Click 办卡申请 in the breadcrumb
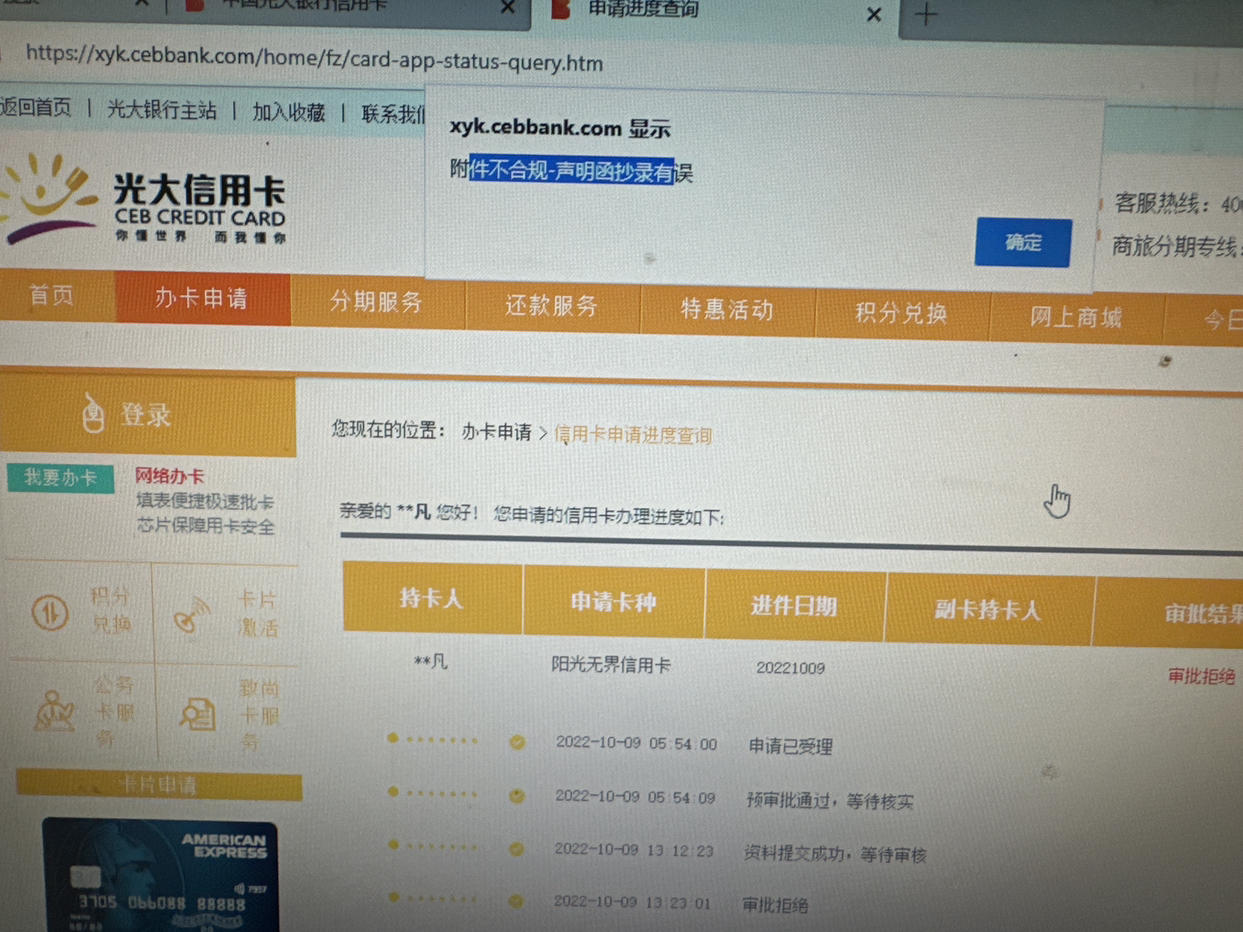This screenshot has width=1243, height=932. 496,433
